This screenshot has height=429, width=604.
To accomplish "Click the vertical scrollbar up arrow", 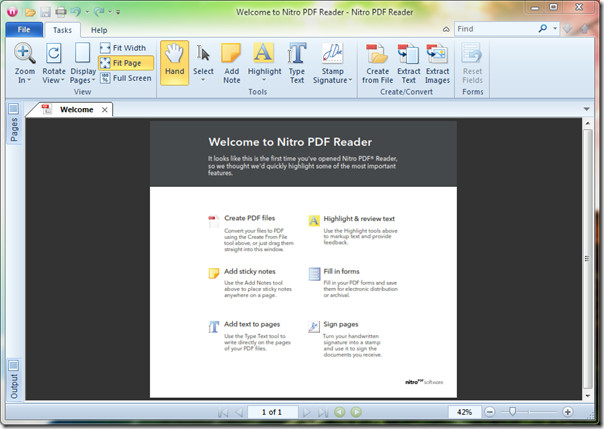I will 587,124.
